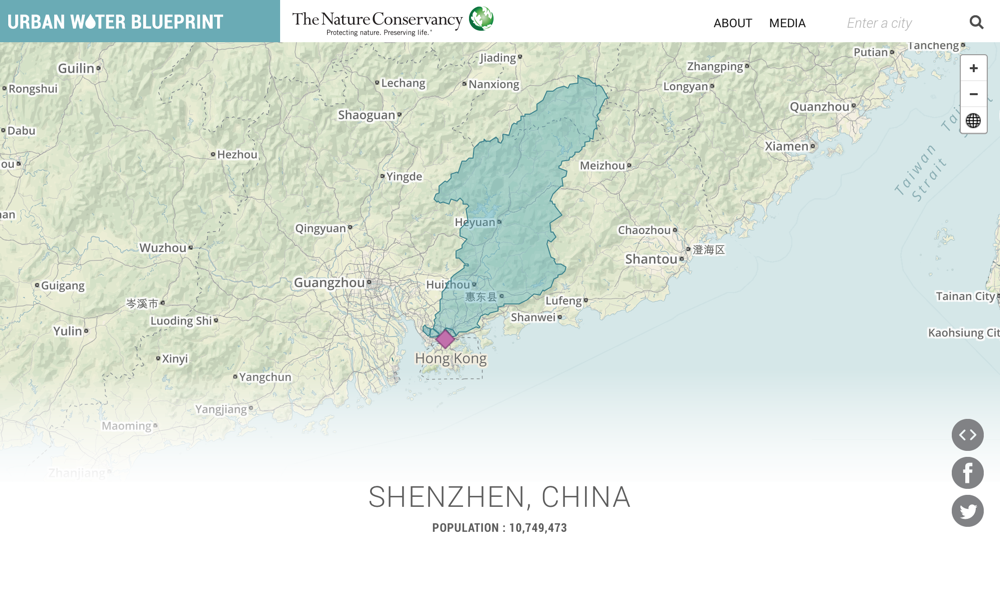Click the Guigang city label
The height and width of the screenshot is (600, 1000).
click(x=62, y=286)
